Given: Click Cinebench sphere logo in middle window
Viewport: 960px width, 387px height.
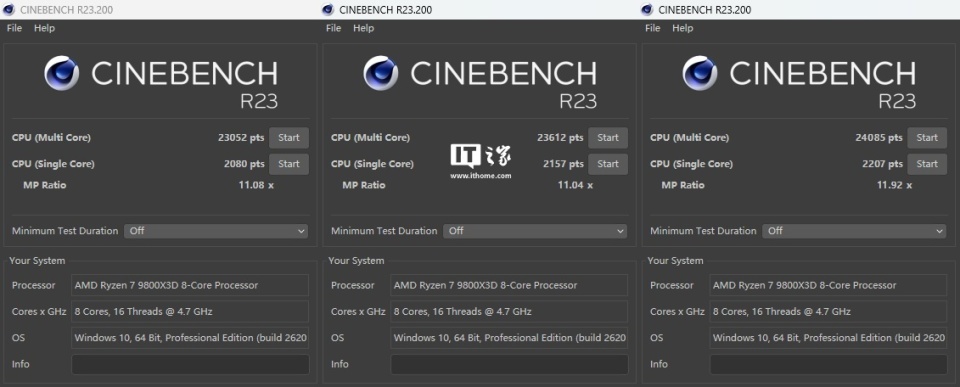Looking at the screenshot, I should [380, 73].
